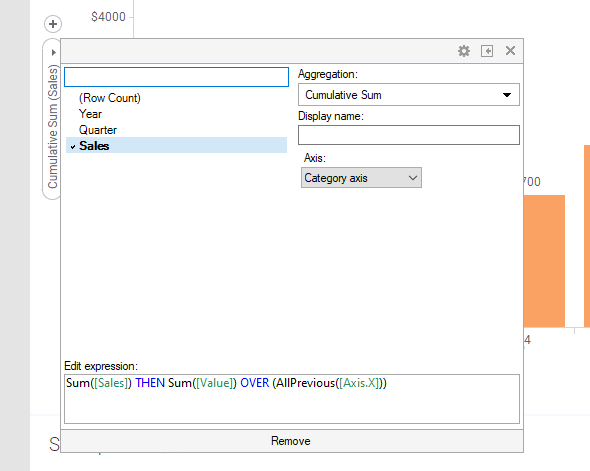Click the plus icon above the axis selector
The width and height of the screenshot is (590, 471).
pyautogui.click(x=53, y=24)
